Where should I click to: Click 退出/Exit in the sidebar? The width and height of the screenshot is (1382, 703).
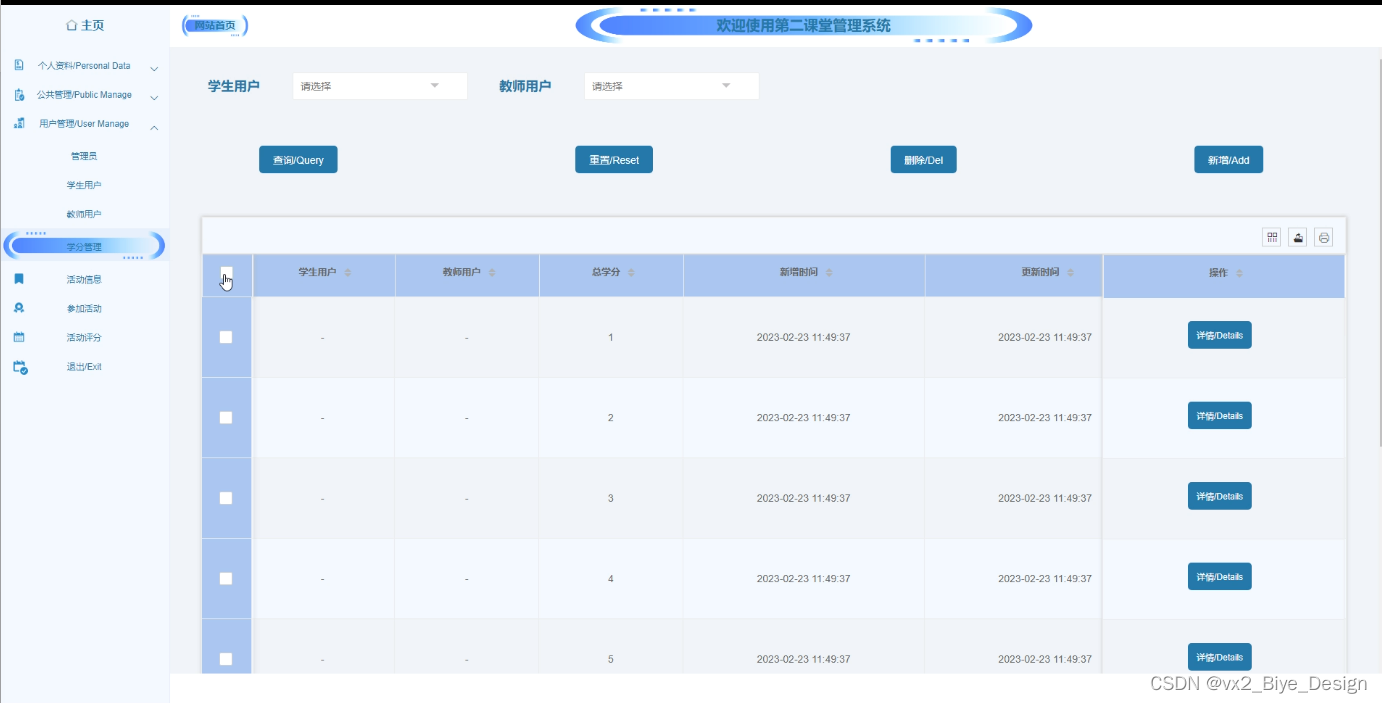pos(84,367)
